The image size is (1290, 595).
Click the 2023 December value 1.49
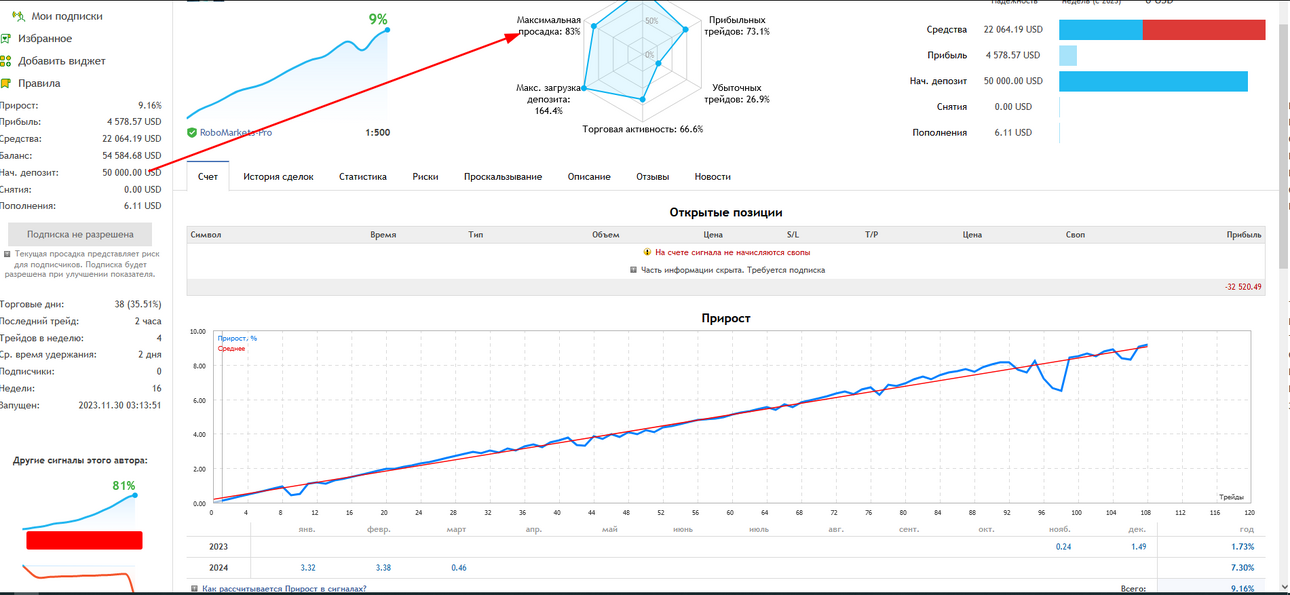[x=1138, y=547]
